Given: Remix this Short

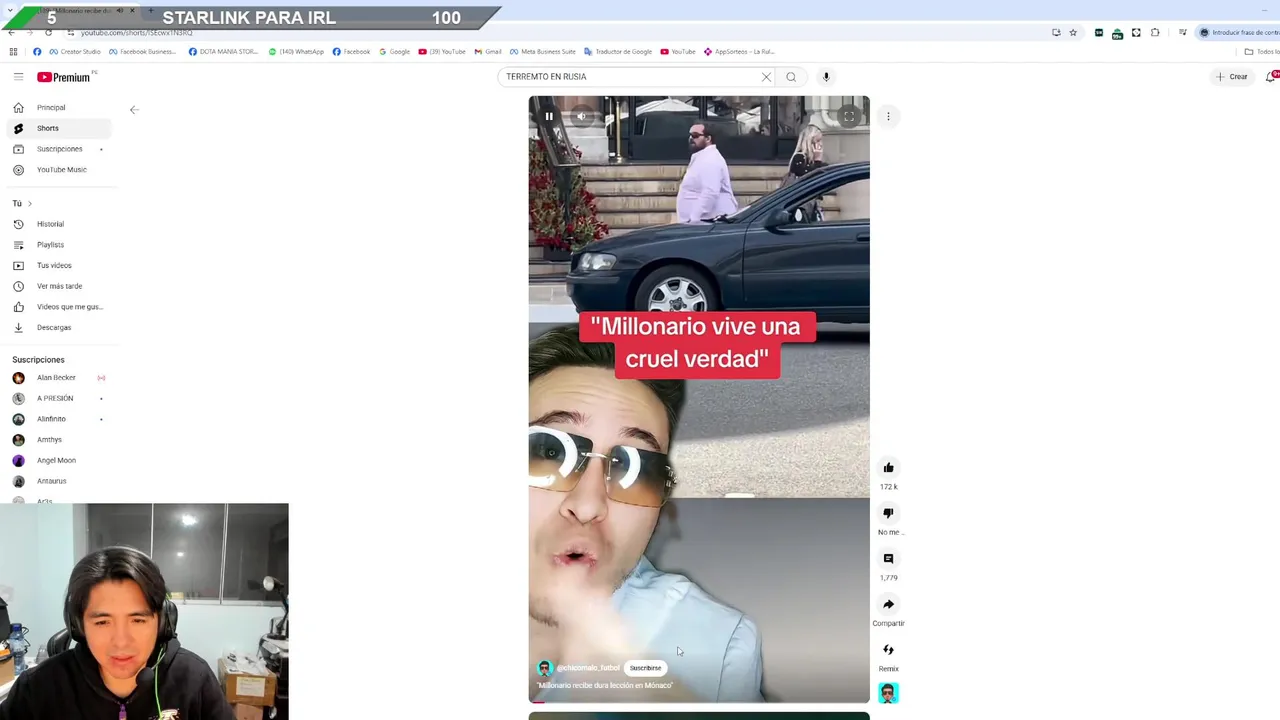Looking at the screenshot, I should coord(888,650).
